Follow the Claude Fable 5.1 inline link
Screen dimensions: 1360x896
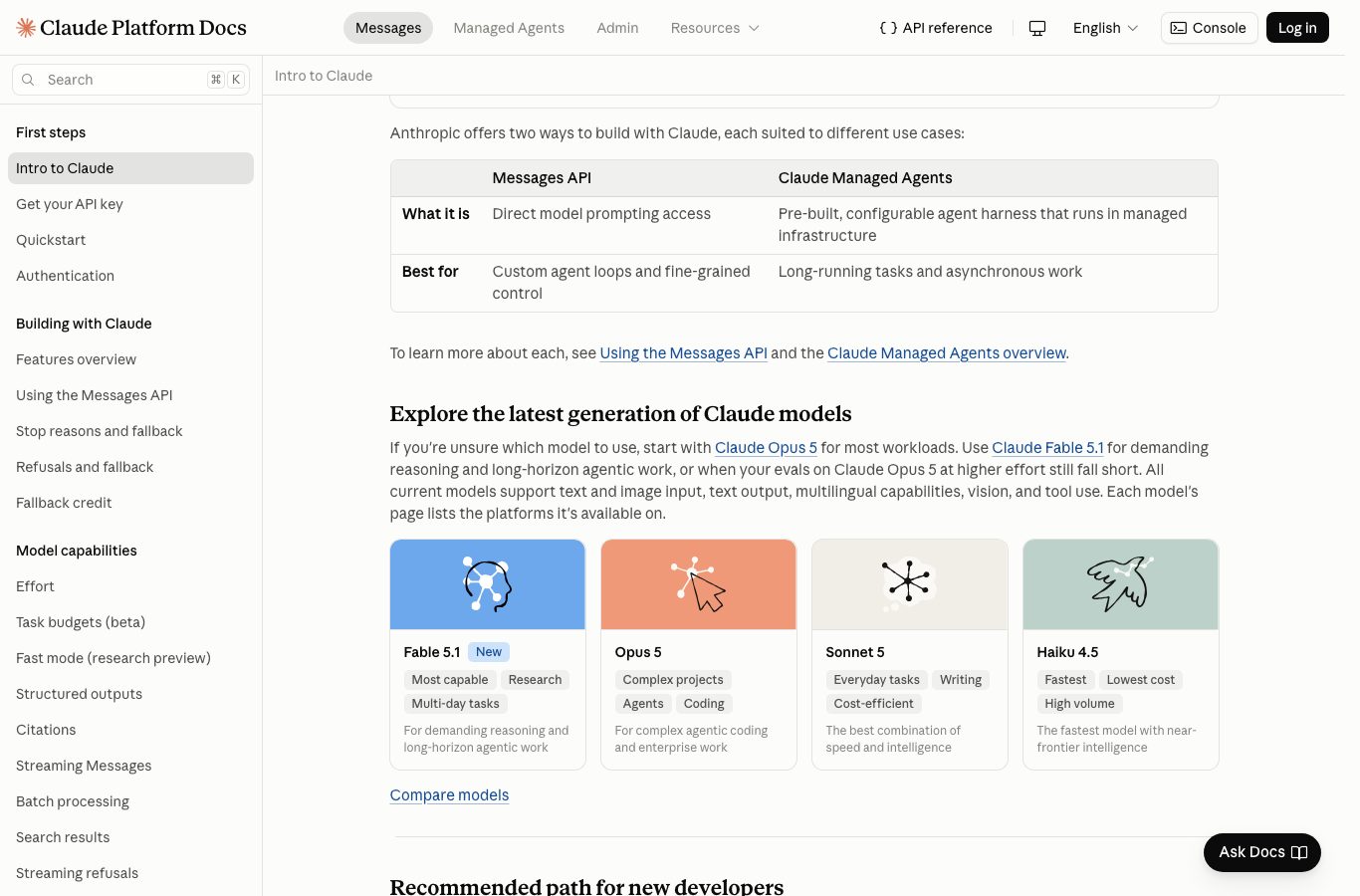pos(1047,448)
